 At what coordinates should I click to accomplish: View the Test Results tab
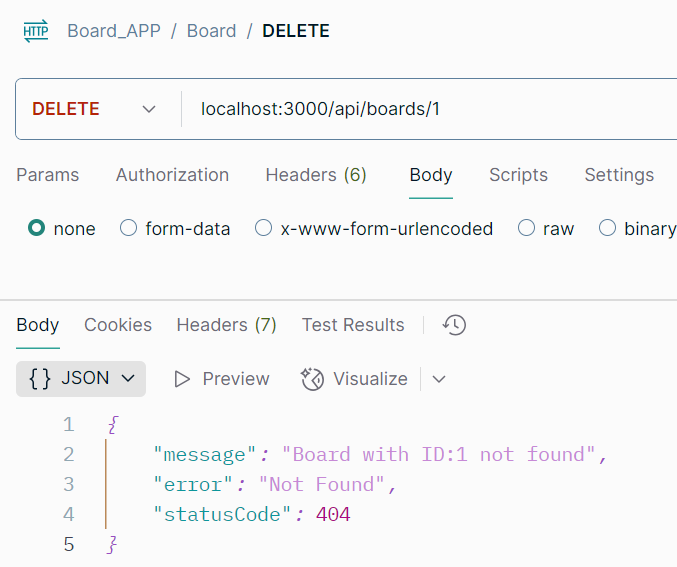(x=353, y=325)
